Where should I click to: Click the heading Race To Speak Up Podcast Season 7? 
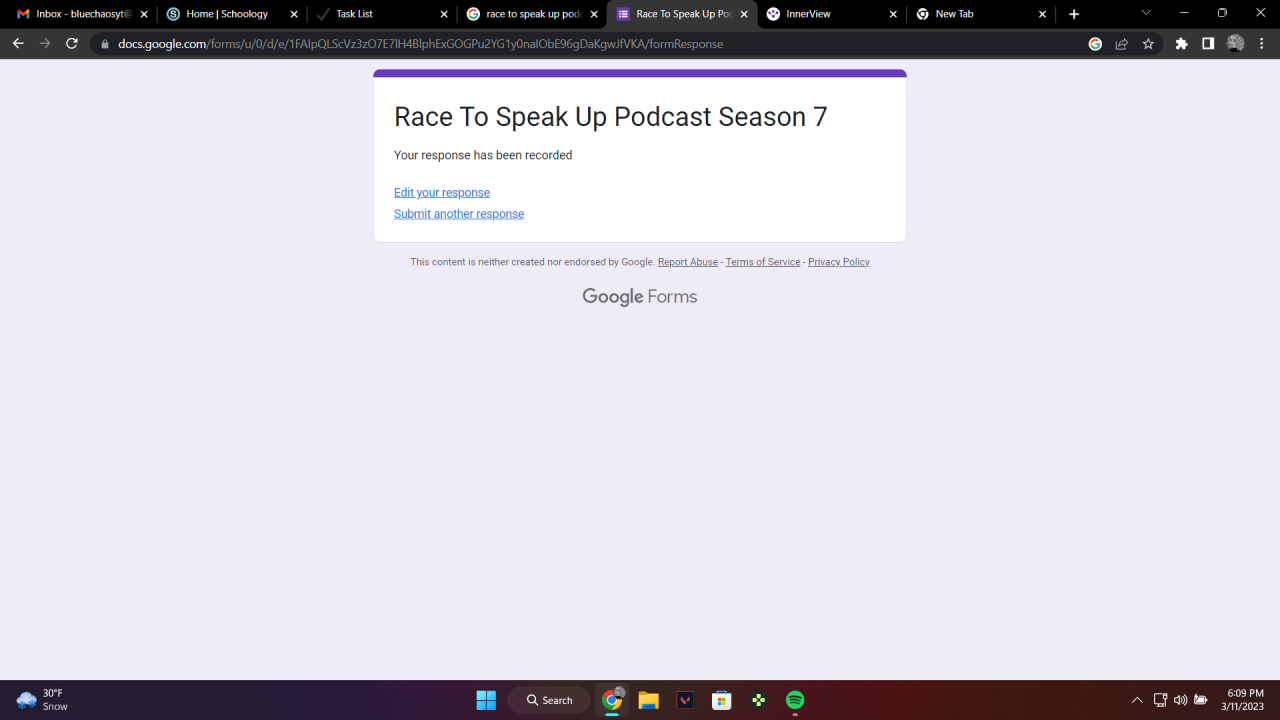point(611,117)
